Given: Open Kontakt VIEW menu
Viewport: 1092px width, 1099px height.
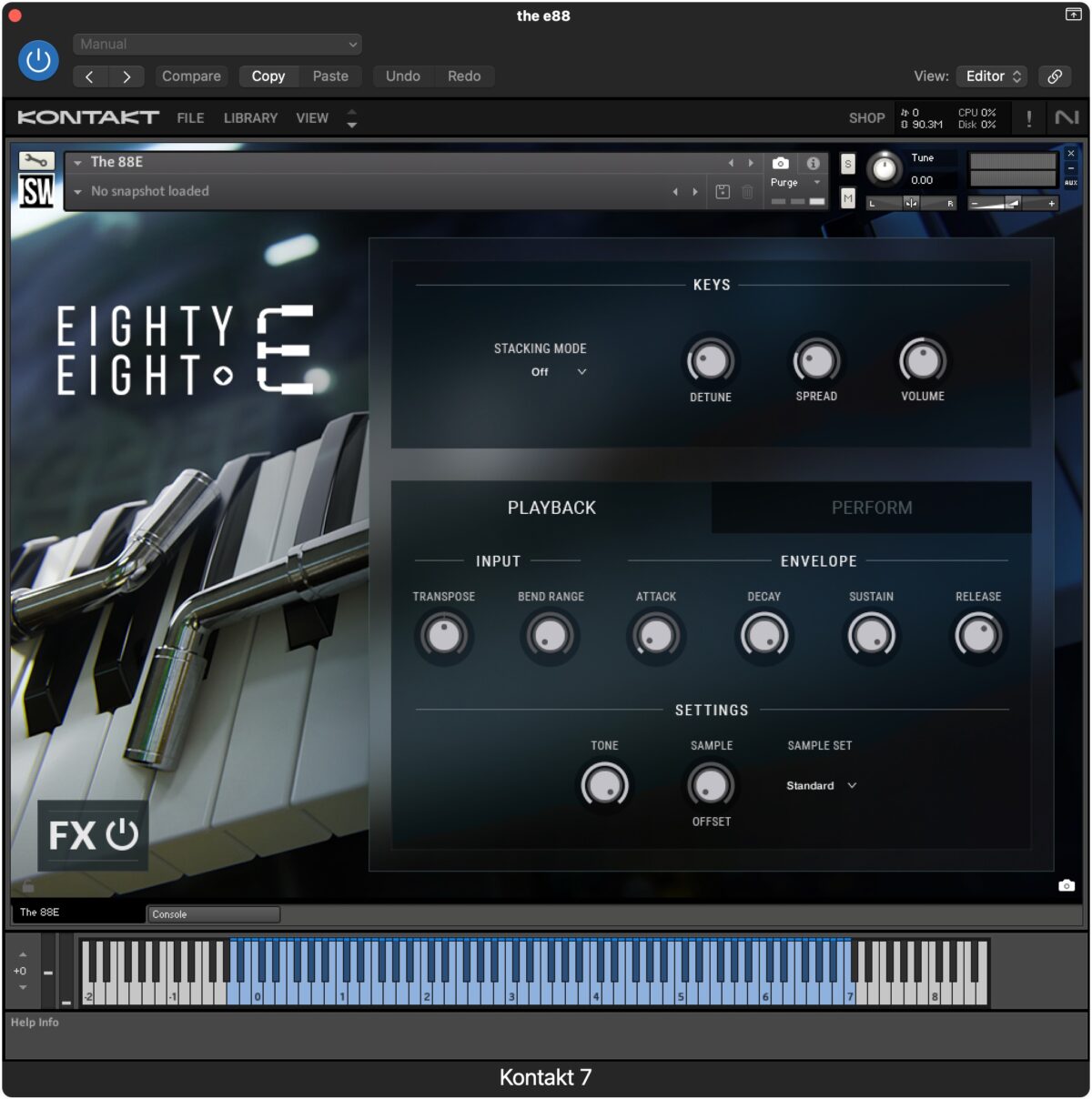Looking at the screenshot, I should [312, 118].
